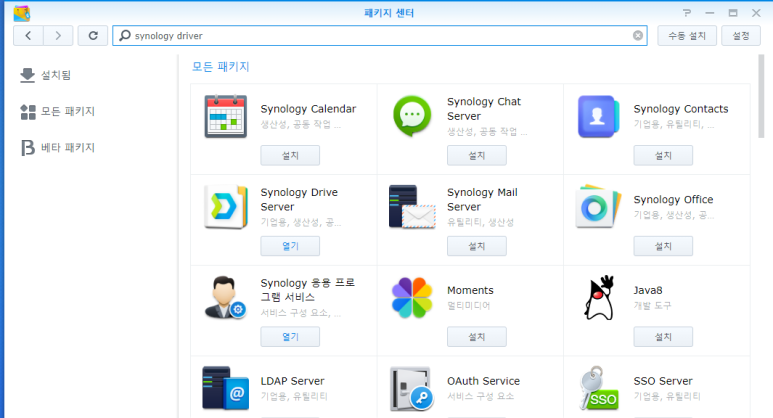Go back with the left arrow
Viewport: 773px width, 418px height.
coord(28,35)
